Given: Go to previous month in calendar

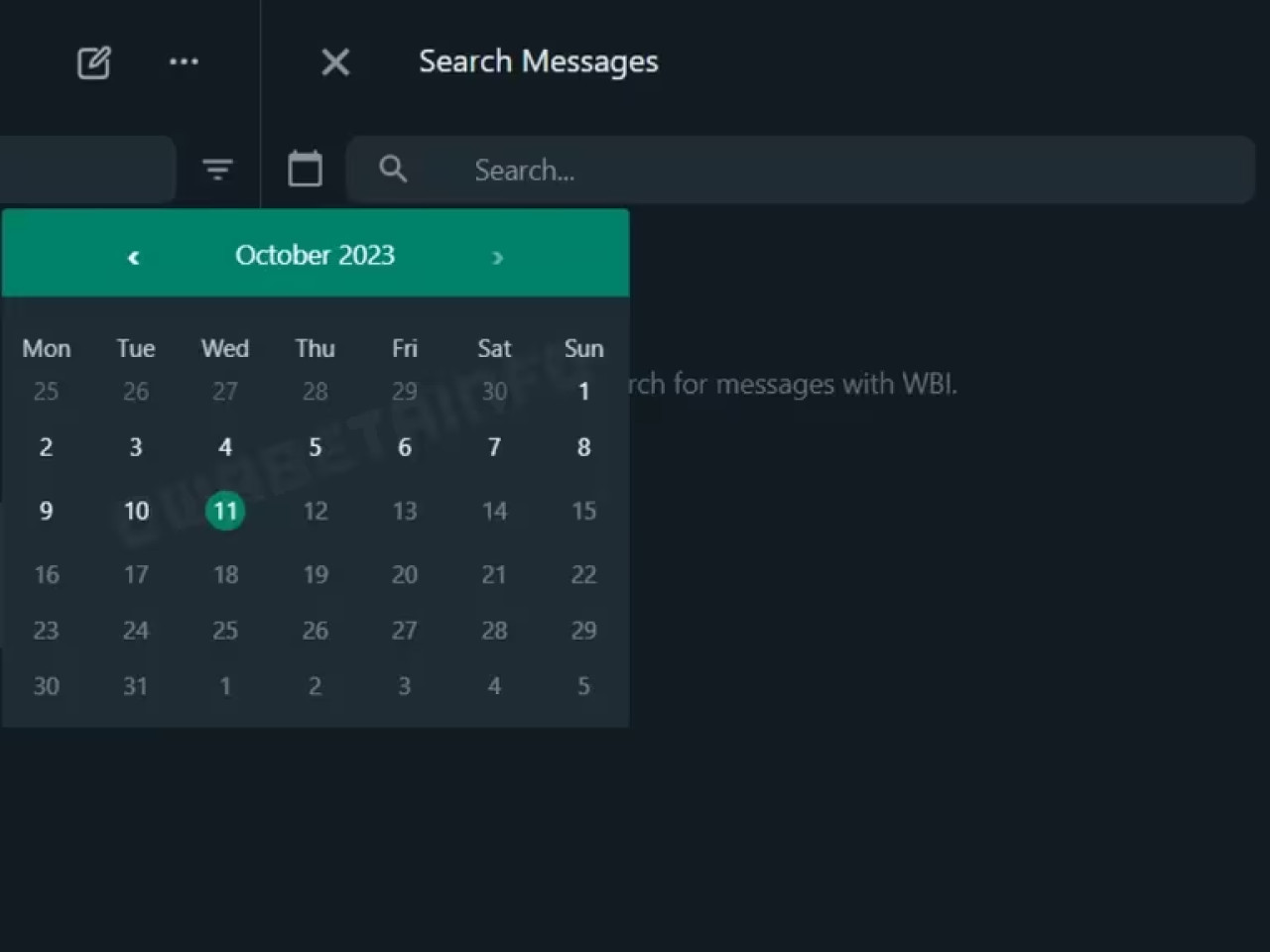Looking at the screenshot, I should [133, 258].
